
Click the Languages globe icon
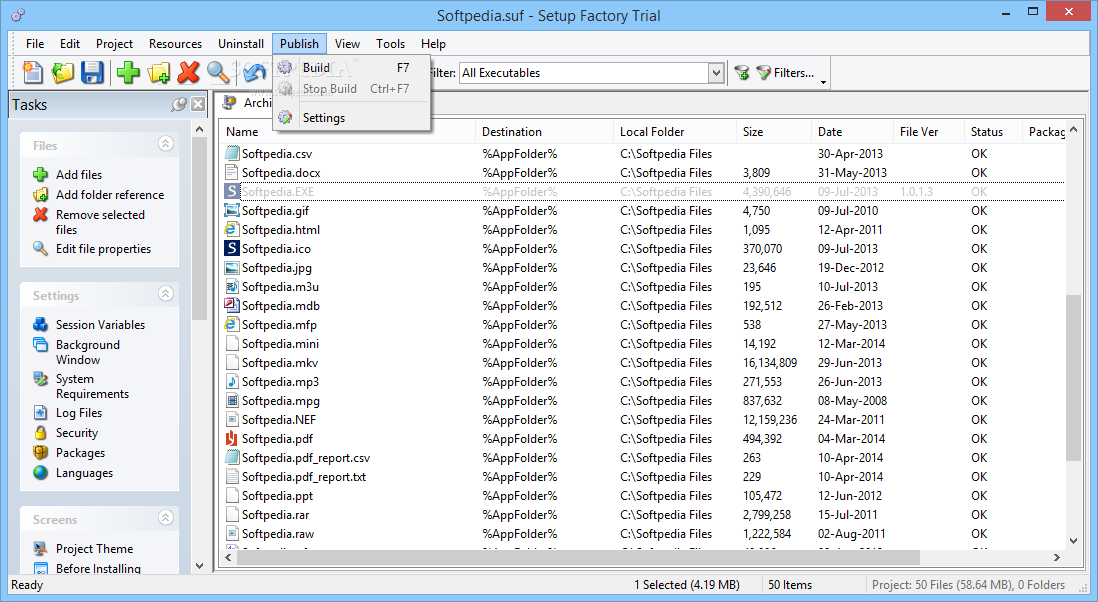click(x=41, y=472)
